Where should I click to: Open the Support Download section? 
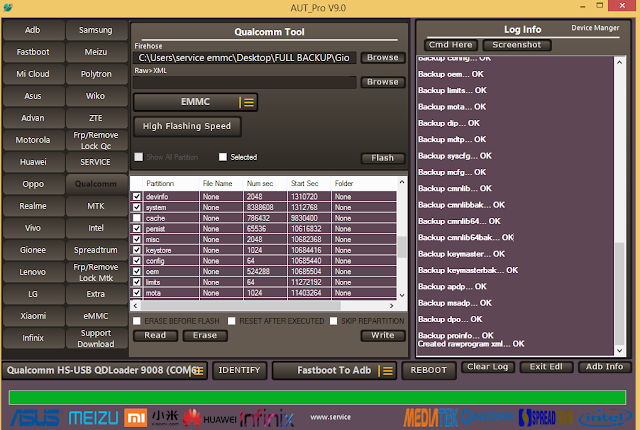(x=96, y=339)
